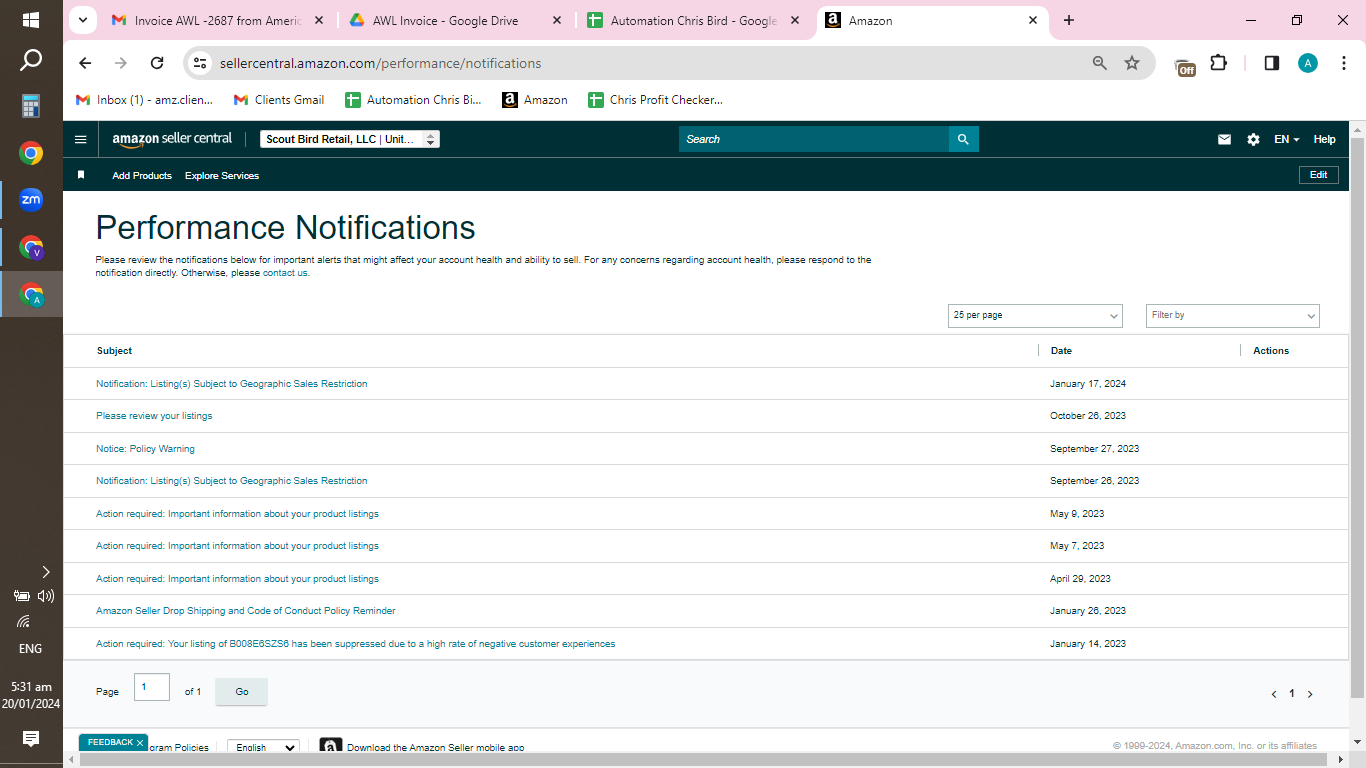The image size is (1366, 768).
Task: Click the Edit button in the top bar
Action: [1318, 175]
